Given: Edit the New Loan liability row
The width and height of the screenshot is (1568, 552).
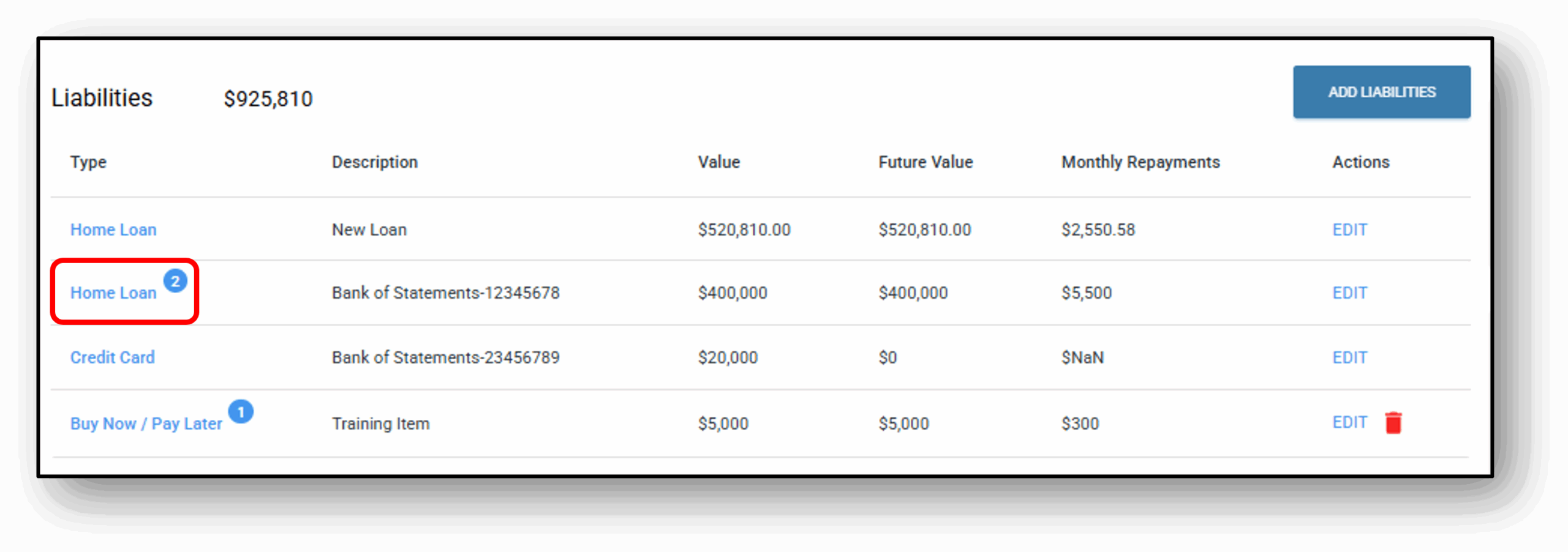Looking at the screenshot, I should 1349,229.
